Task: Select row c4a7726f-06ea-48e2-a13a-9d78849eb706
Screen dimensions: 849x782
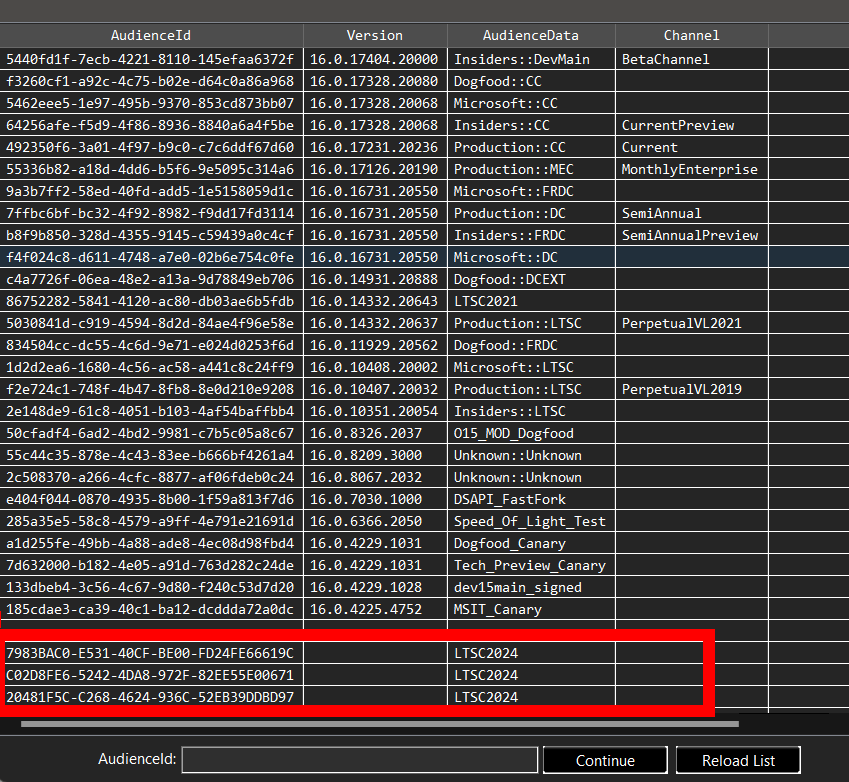Action: click(x=424, y=279)
